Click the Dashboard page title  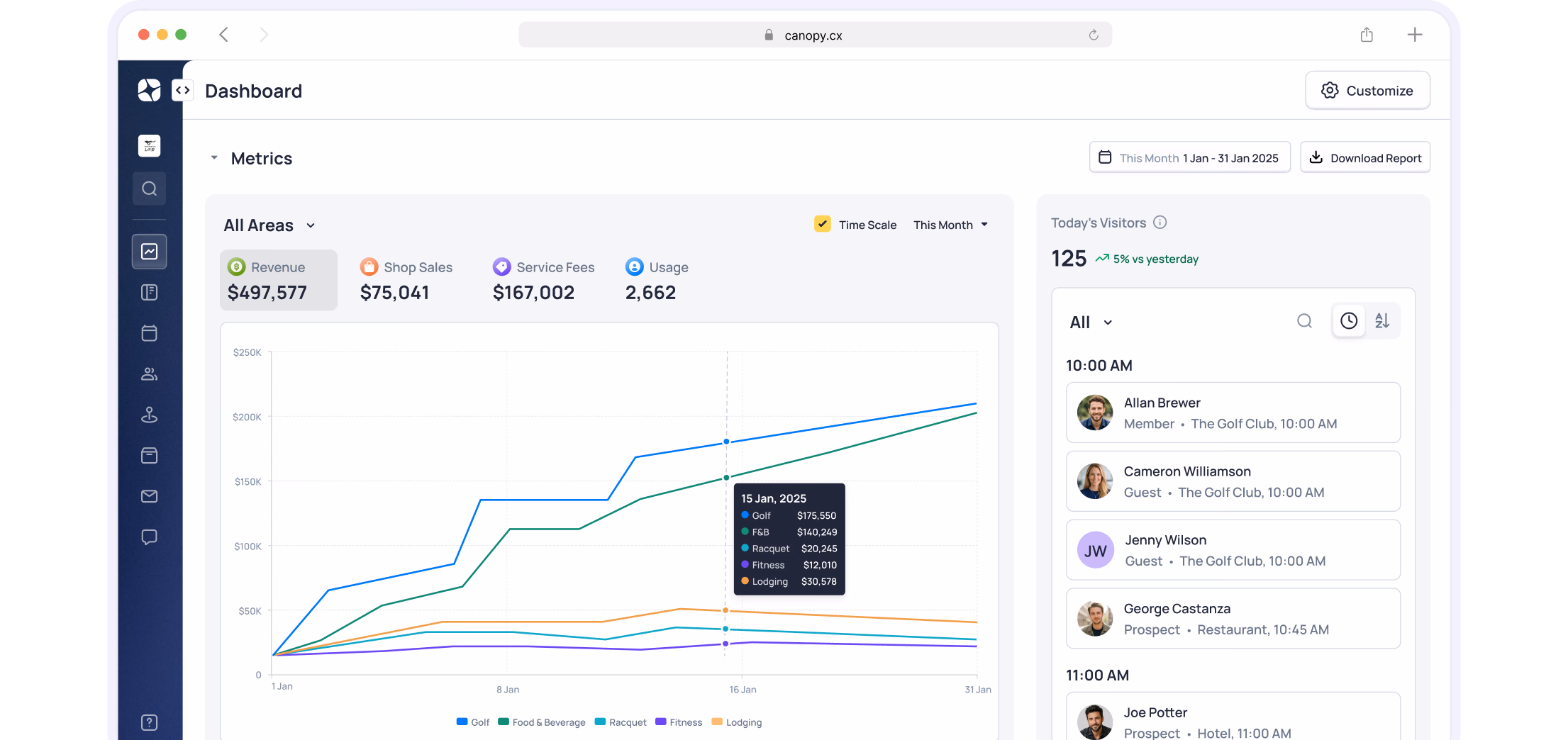pos(253,91)
